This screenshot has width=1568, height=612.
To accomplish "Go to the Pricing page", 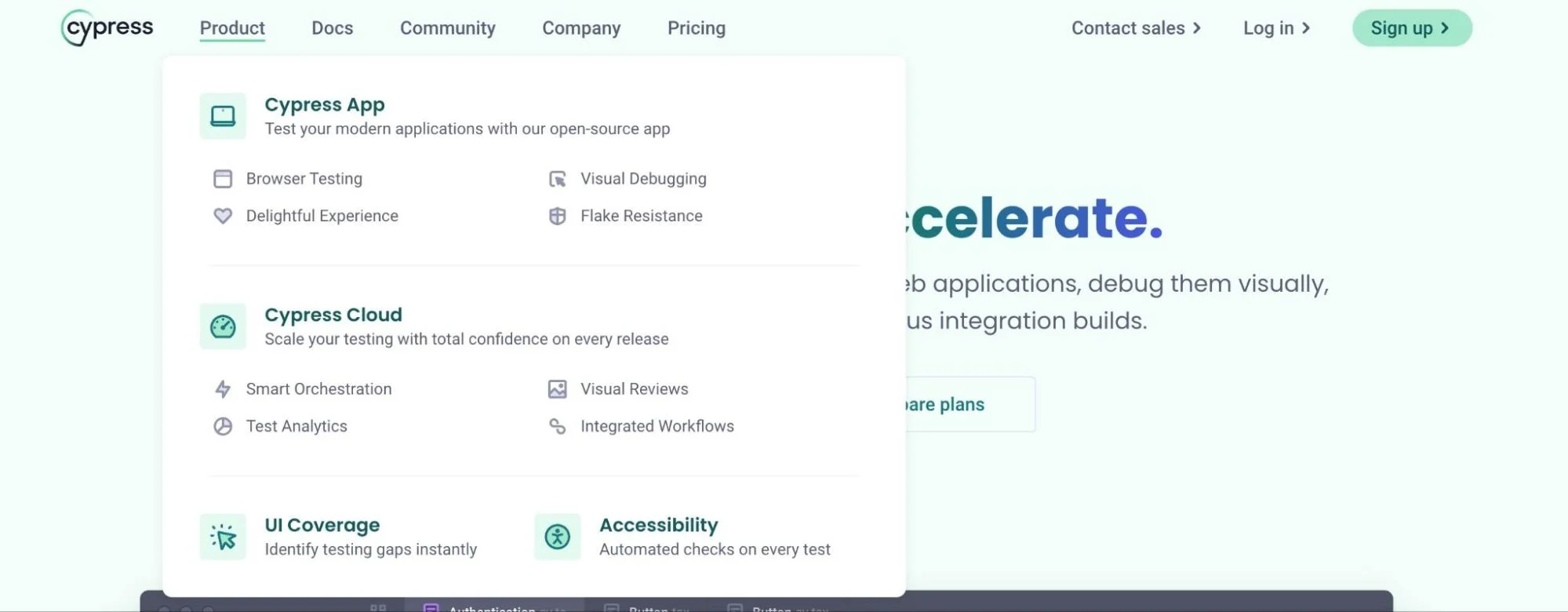I will click(x=697, y=28).
